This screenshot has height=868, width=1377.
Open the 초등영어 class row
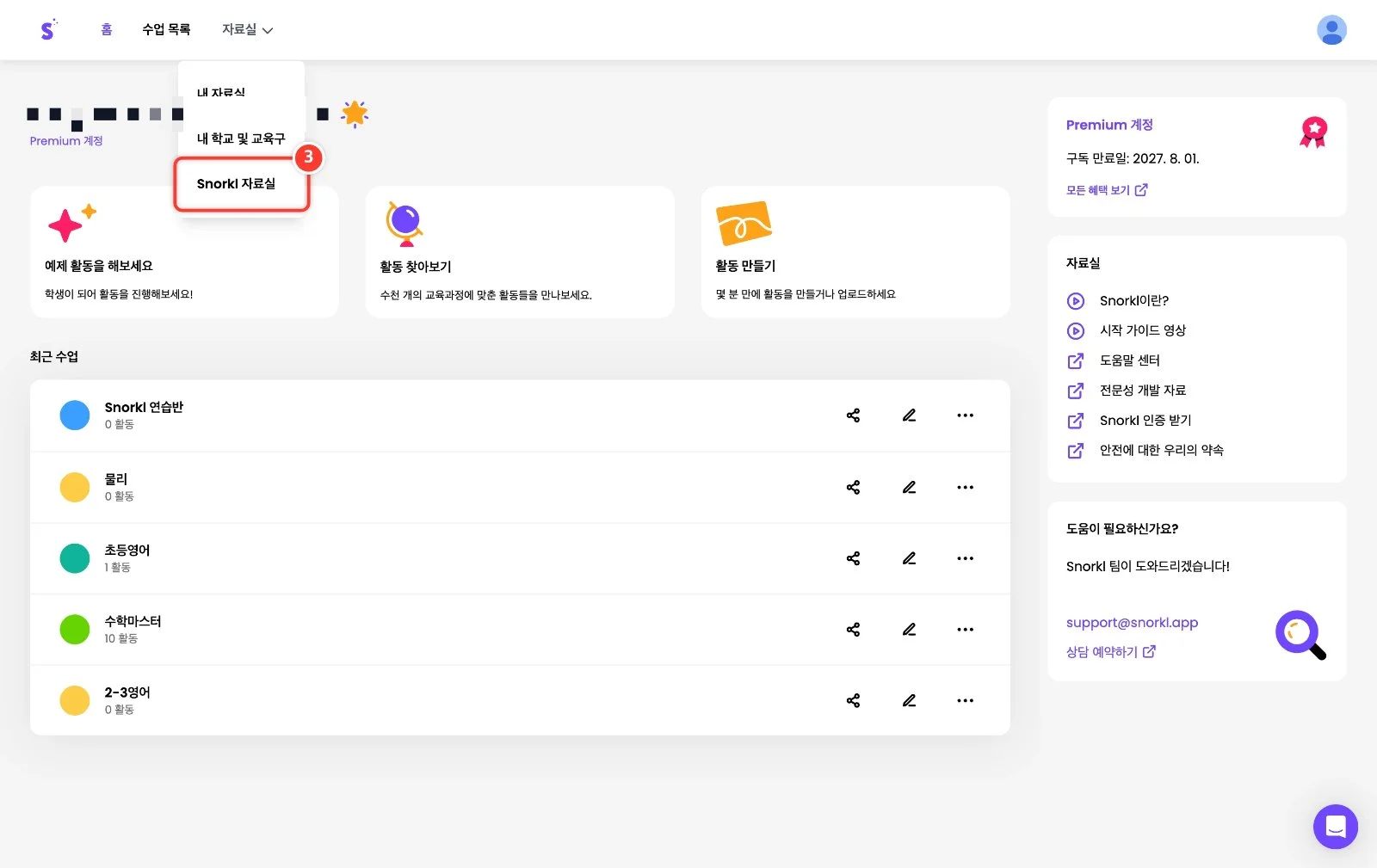click(x=520, y=558)
